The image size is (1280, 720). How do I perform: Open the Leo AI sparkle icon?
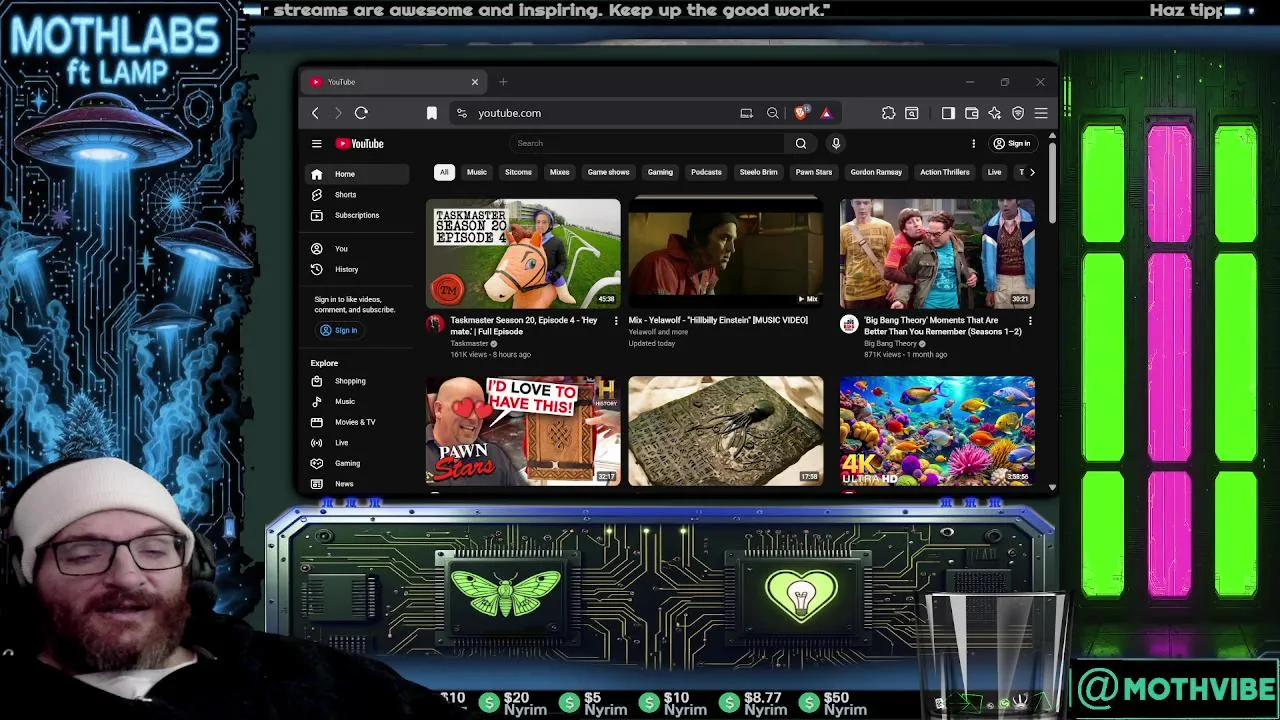[994, 113]
